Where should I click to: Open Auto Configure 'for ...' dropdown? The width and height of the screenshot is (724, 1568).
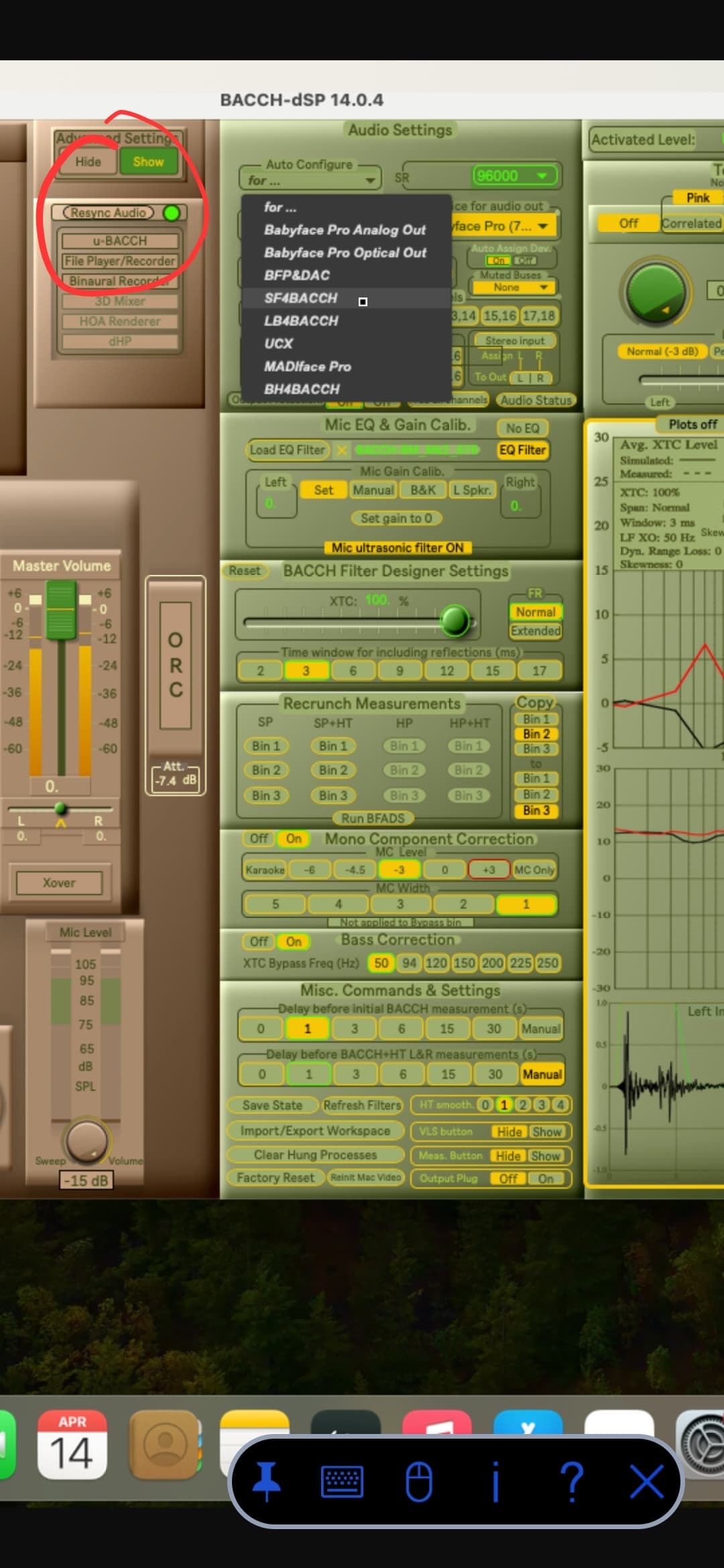[310, 180]
